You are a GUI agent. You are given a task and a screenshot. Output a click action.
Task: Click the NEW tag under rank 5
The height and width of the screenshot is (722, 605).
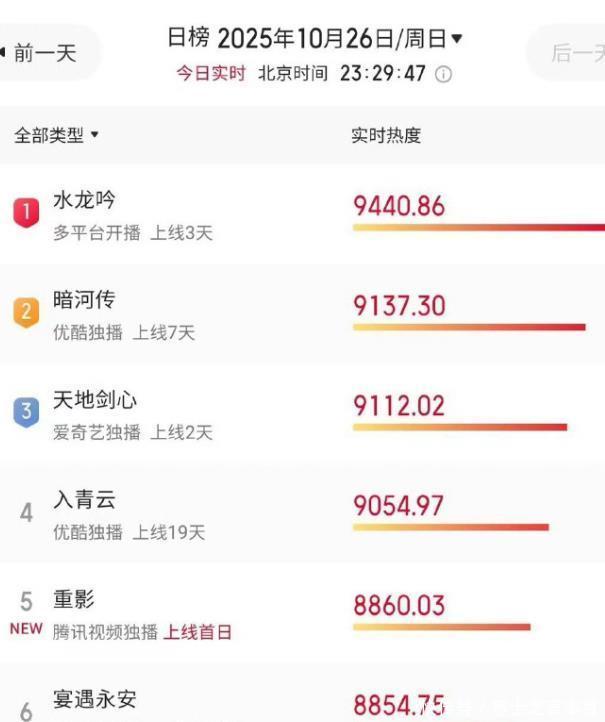[26, 630]
